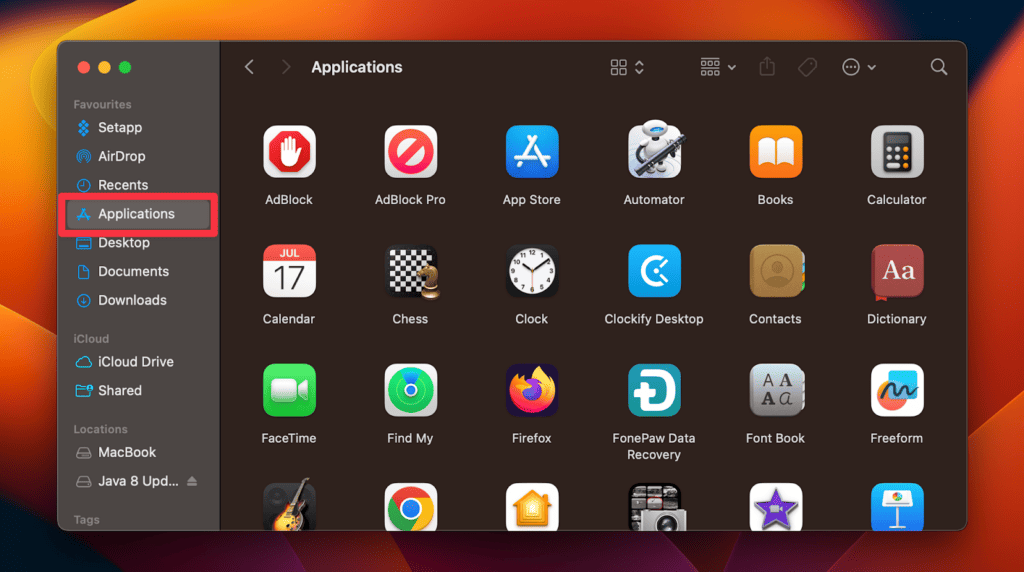This screenshot has width=1024, height=572.
Task: Open the Calendar app
Action: click(x=289, y=271)
